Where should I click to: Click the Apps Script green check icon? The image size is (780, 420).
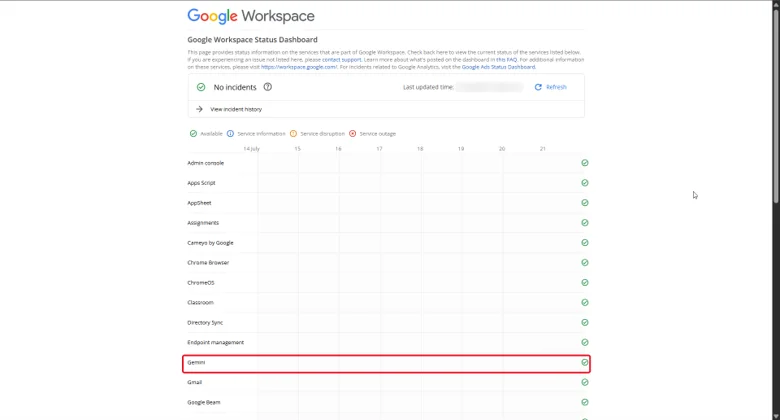coord(585,183)
